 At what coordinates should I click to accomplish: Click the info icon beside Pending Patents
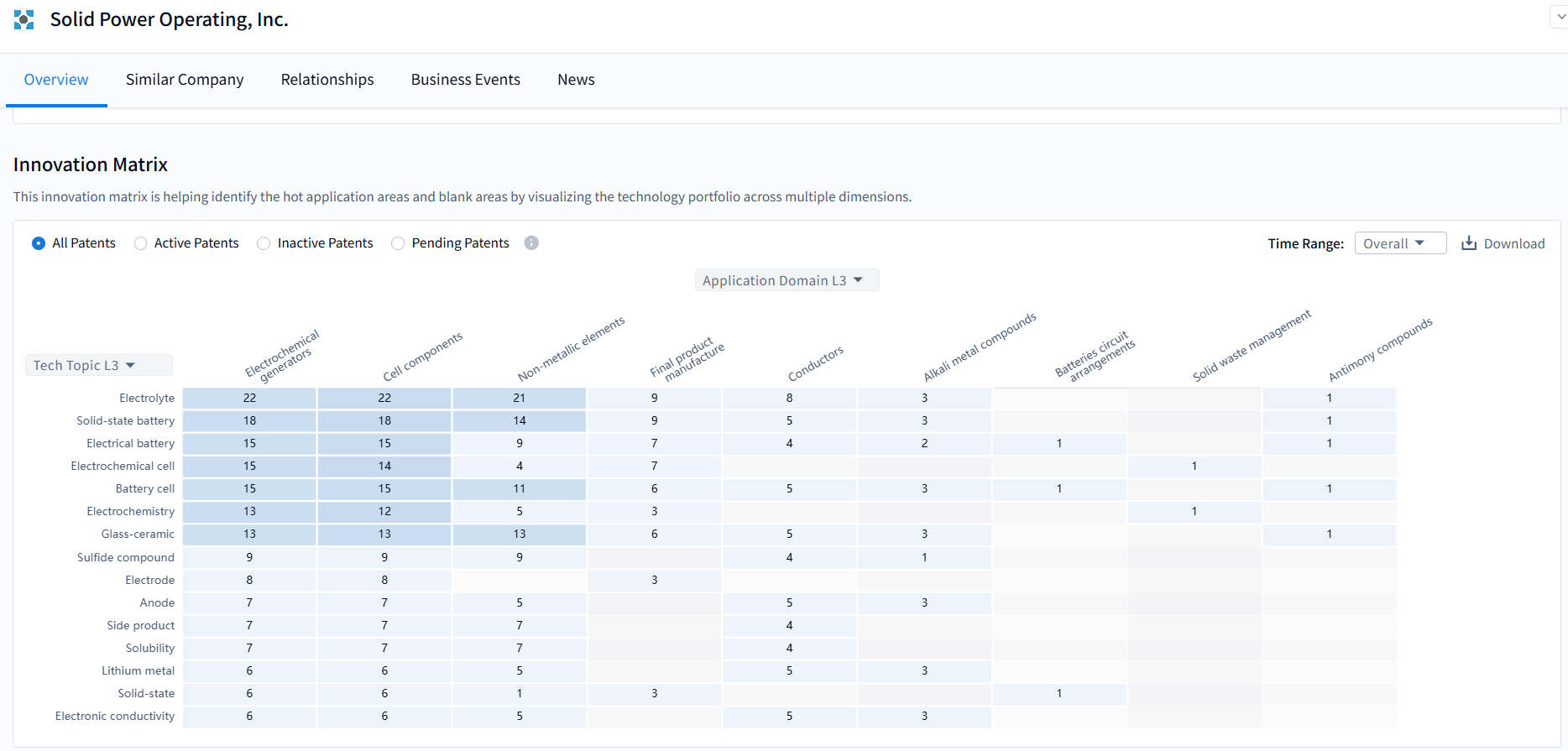tap(531, 243)
